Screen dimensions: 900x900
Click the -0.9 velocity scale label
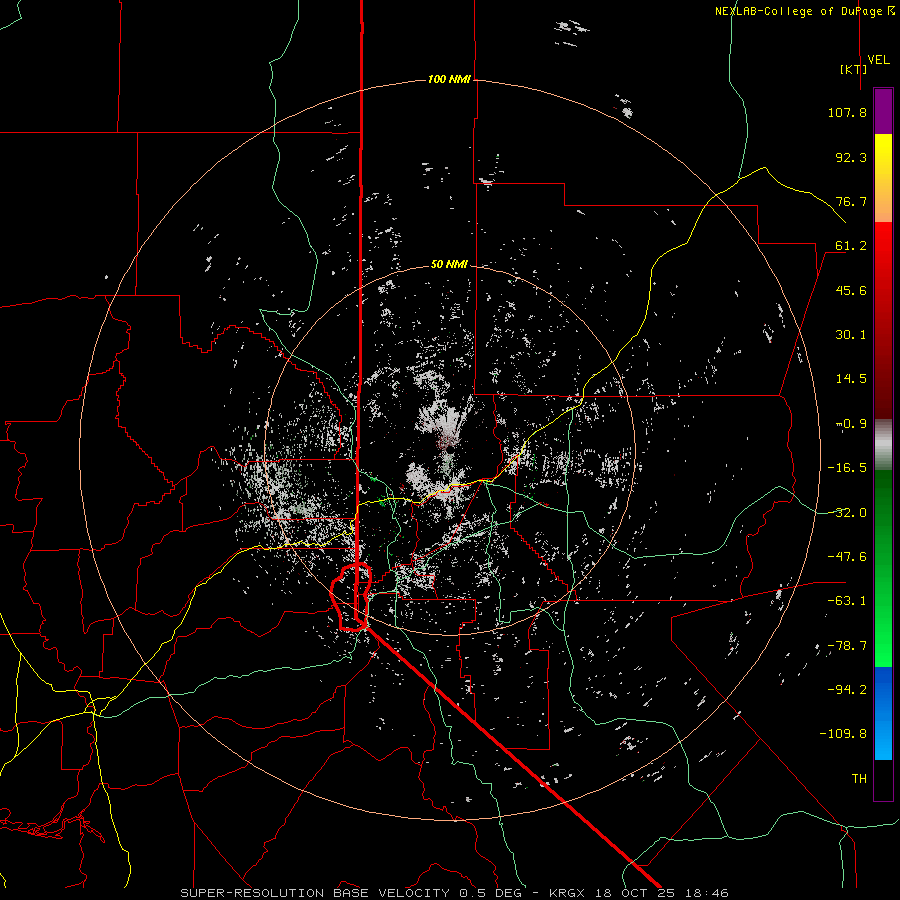tap(851, 424)
